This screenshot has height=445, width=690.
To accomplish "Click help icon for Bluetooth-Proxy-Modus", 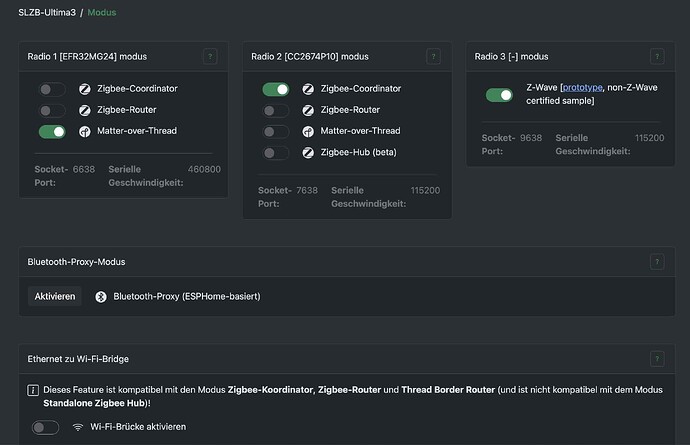I will [x=657, y=262].
